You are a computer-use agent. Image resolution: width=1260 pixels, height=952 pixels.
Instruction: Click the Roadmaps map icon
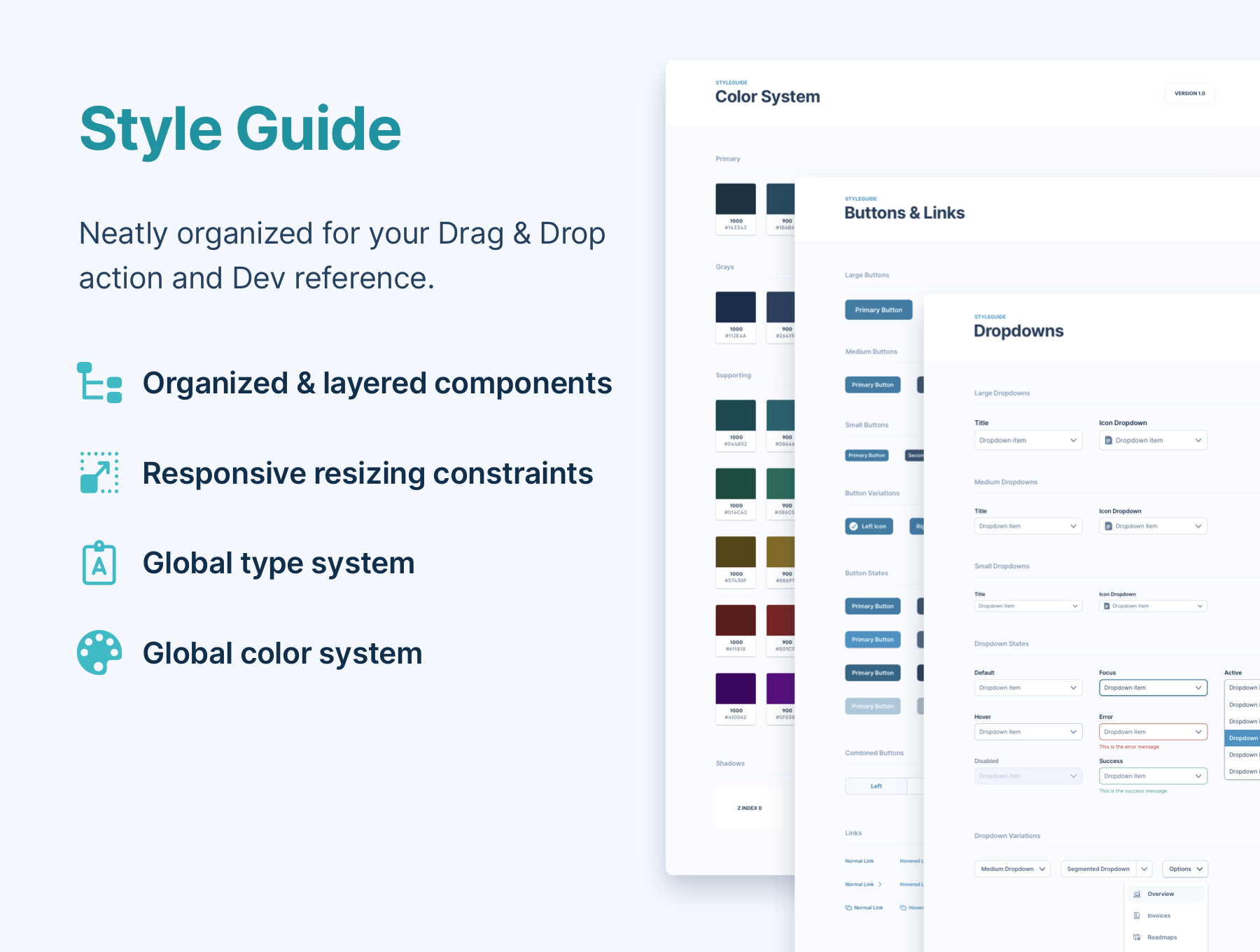(x=1137, y=937)
